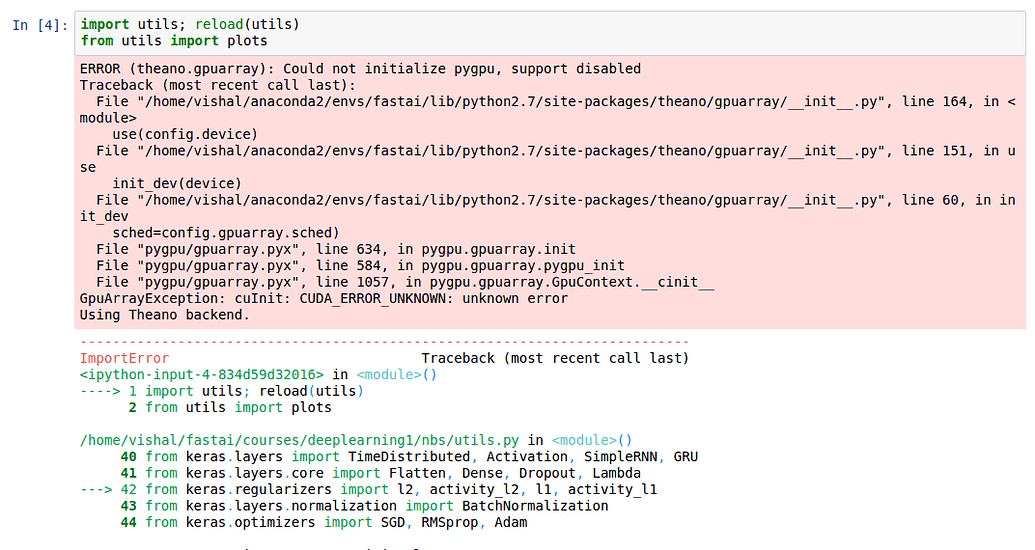Click the 'ERROR (theano.gpuarray)' stderr line
The height and width of the screenshot is (550, 1035).
pyautogui.click(x=360, y=69)
